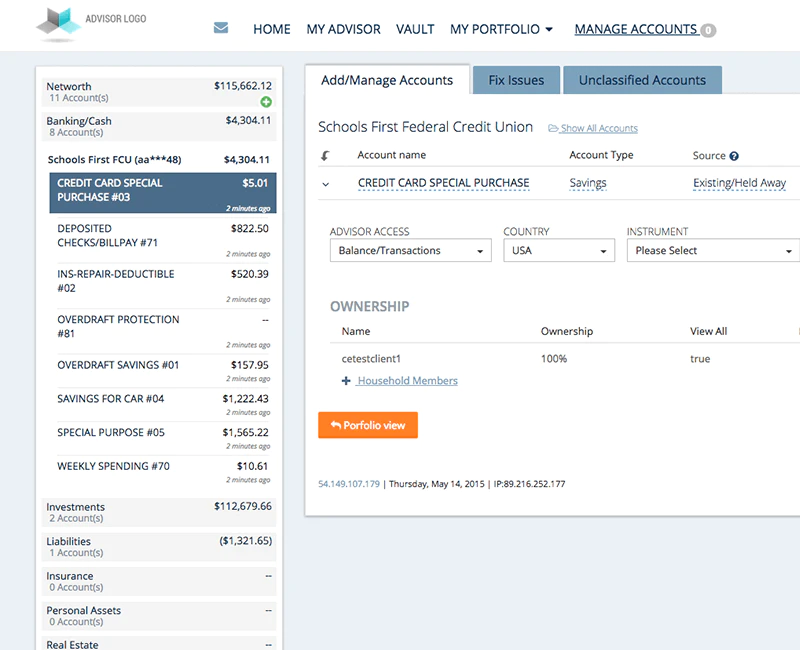This screenshot has width=800, height=650.
Task: Click the $112,679.66 investments amount
Action: tap(243, 506)
